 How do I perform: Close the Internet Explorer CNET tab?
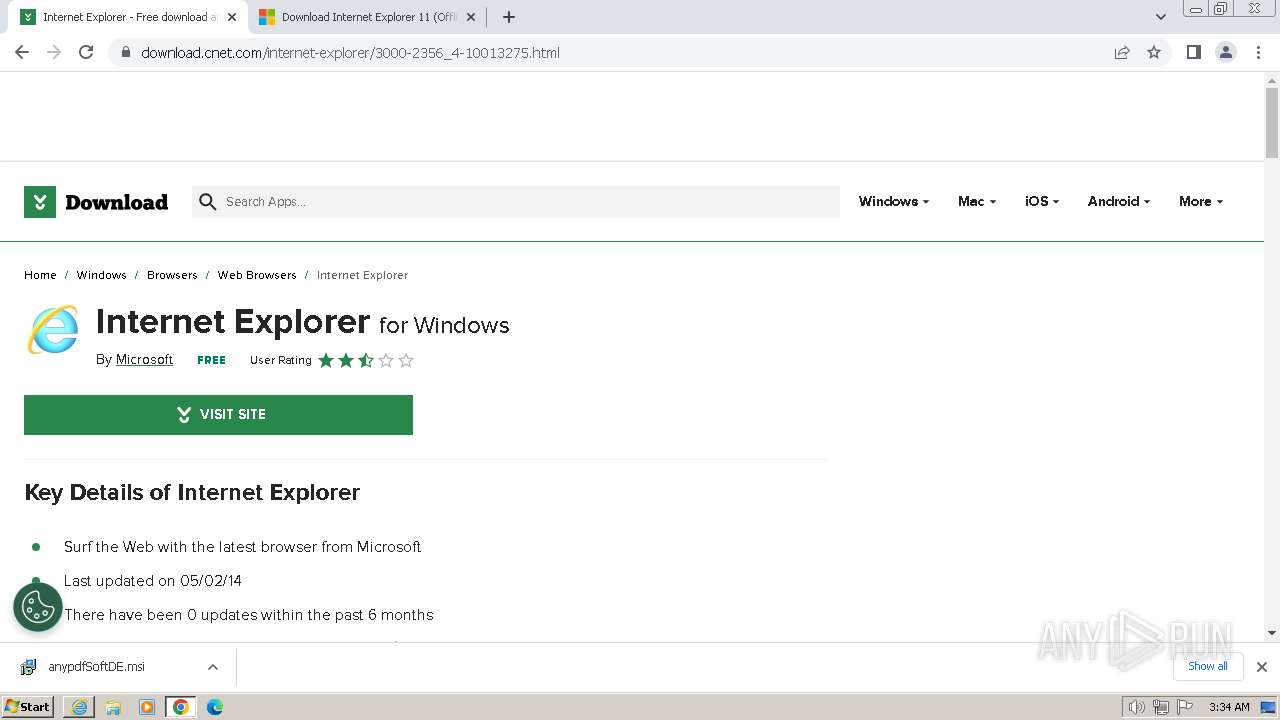[232, 17]
